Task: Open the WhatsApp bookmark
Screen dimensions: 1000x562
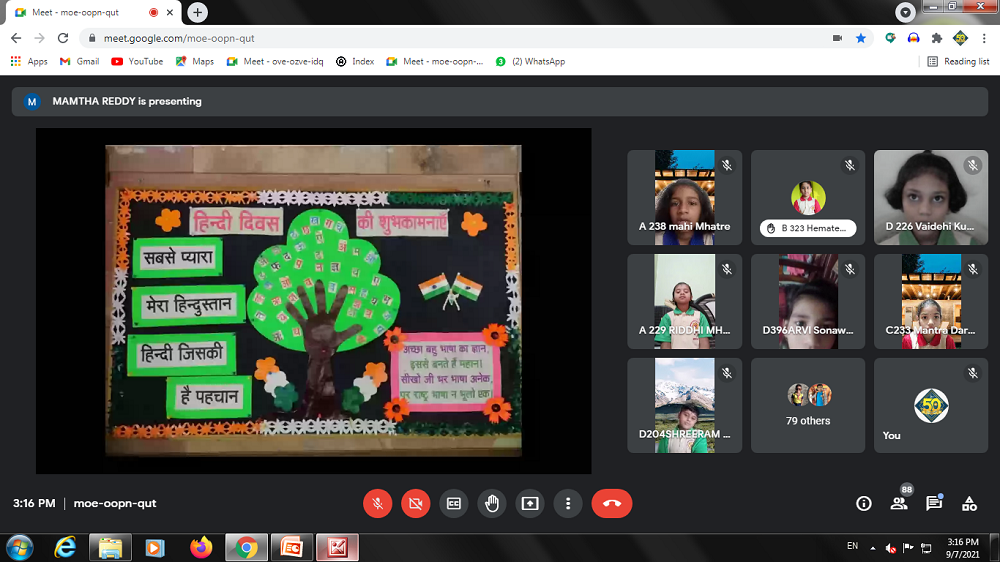Action: pyautogui.click(x=530, y=61)
